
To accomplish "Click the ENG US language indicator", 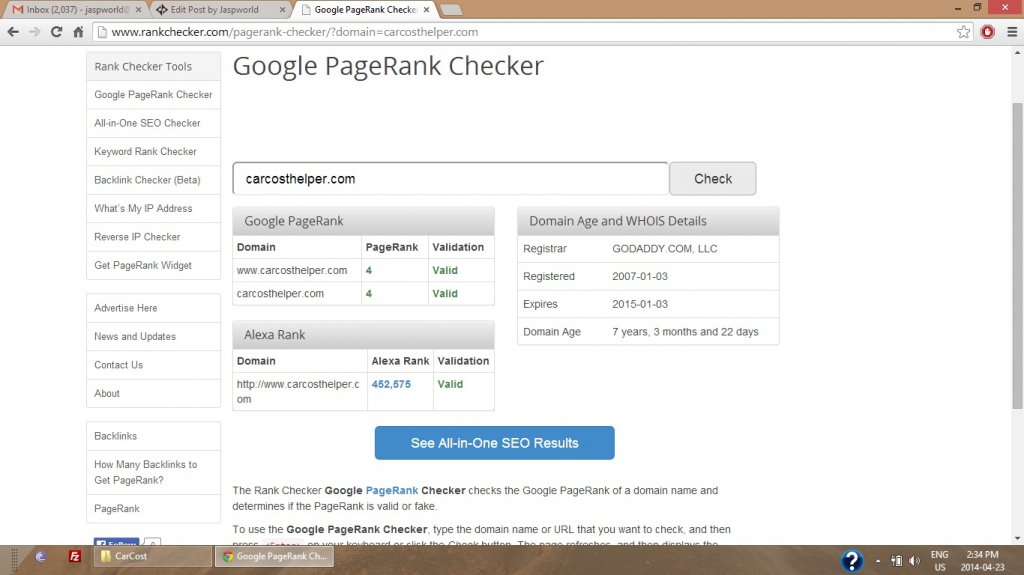I will (940, 561).
